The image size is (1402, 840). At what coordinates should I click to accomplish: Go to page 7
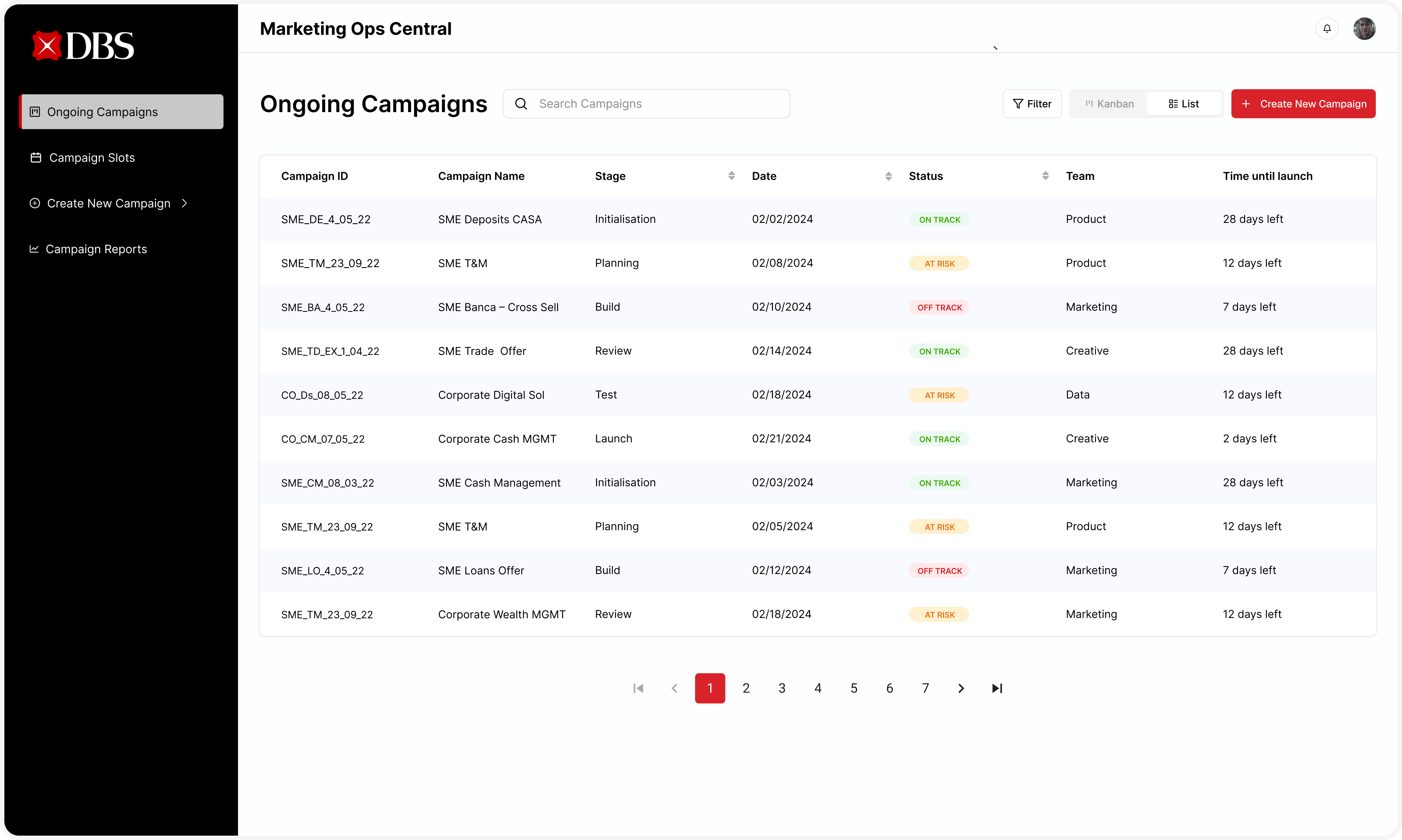point(925,688)
